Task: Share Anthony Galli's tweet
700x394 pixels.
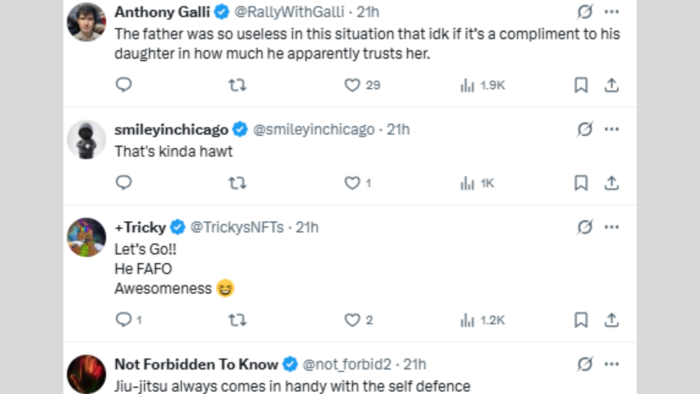Action: pos(612,85)
